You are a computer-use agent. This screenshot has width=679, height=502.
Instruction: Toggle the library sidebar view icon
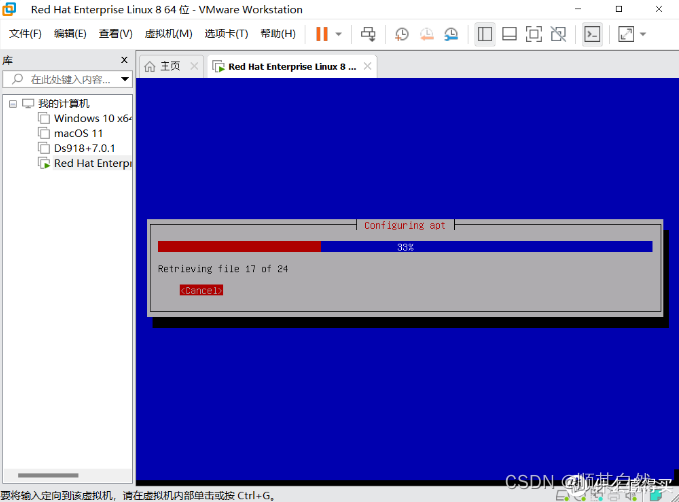pos(485,34)
